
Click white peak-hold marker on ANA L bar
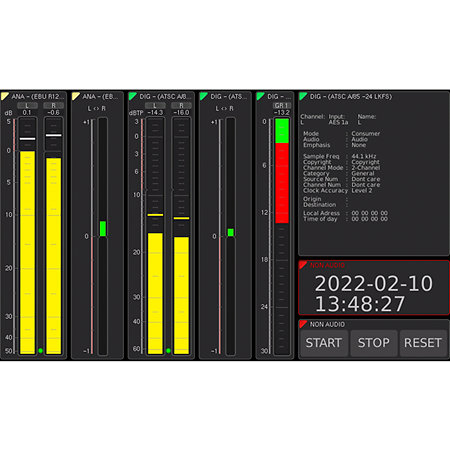(x=27, y=139)
